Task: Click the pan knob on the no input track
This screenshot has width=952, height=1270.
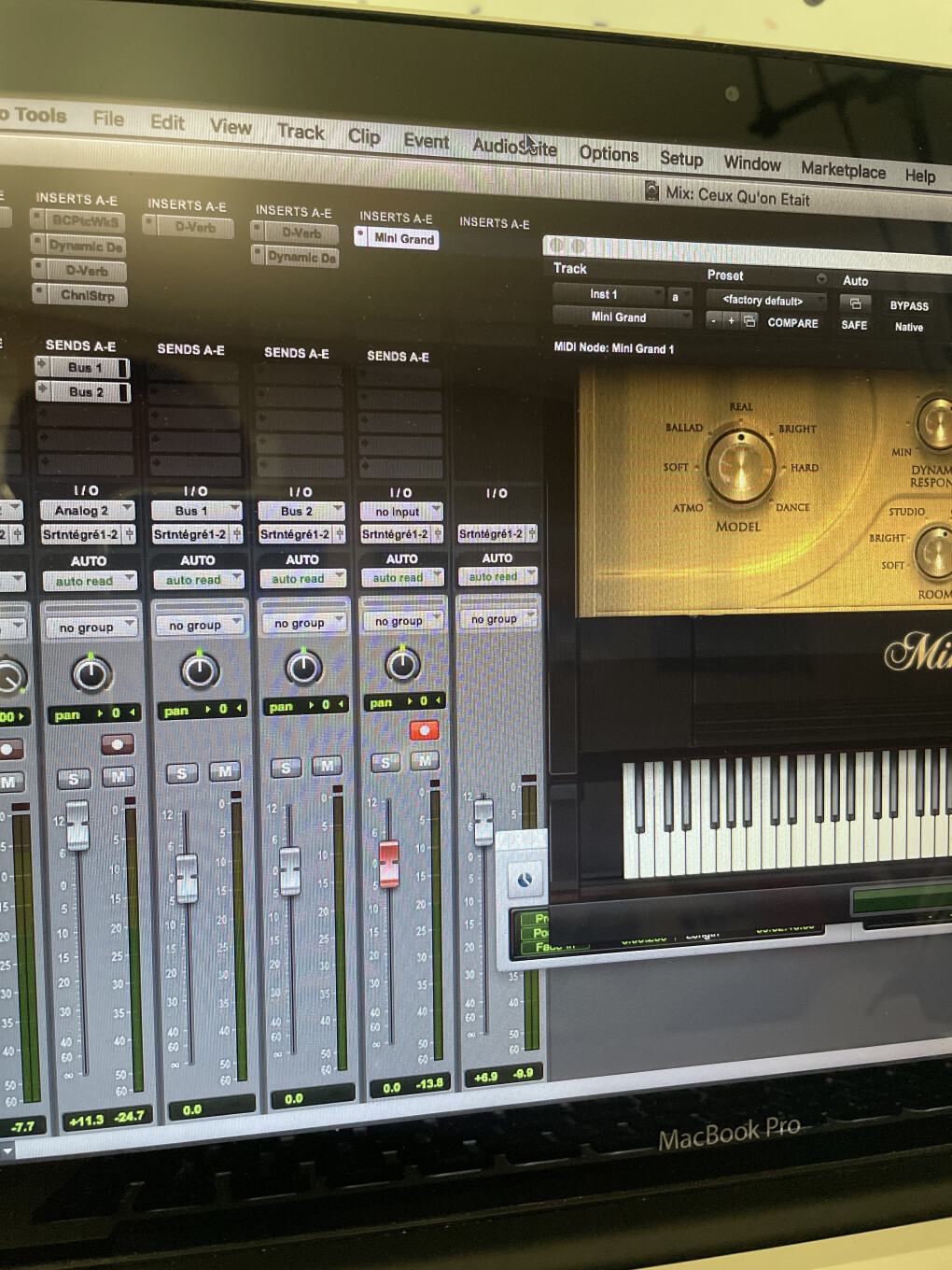Action: pyautogui.click(x=402, y=663)
